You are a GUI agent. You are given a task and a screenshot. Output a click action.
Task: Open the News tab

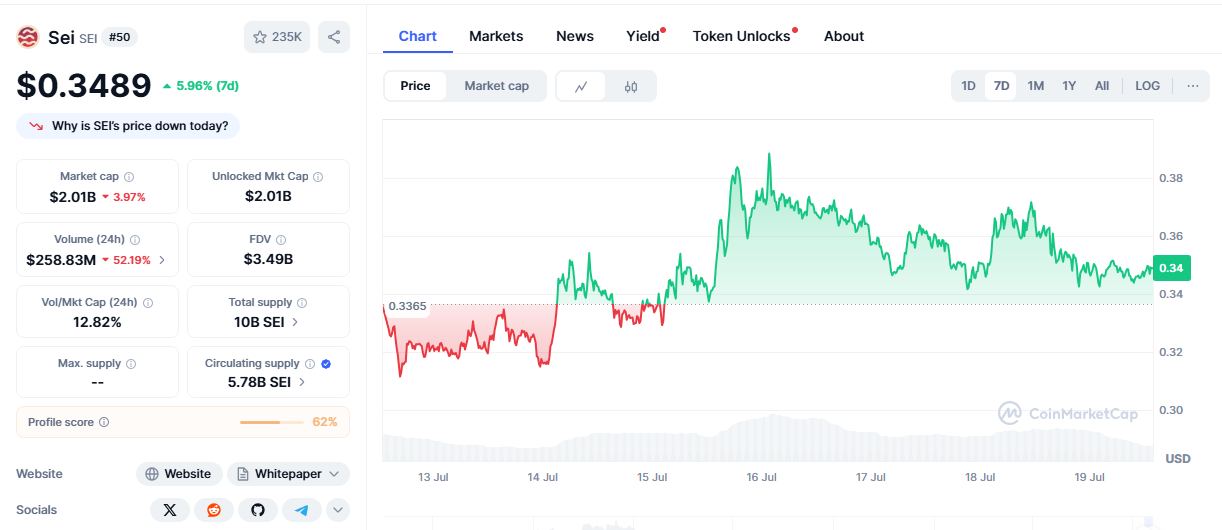coord(575,36)
